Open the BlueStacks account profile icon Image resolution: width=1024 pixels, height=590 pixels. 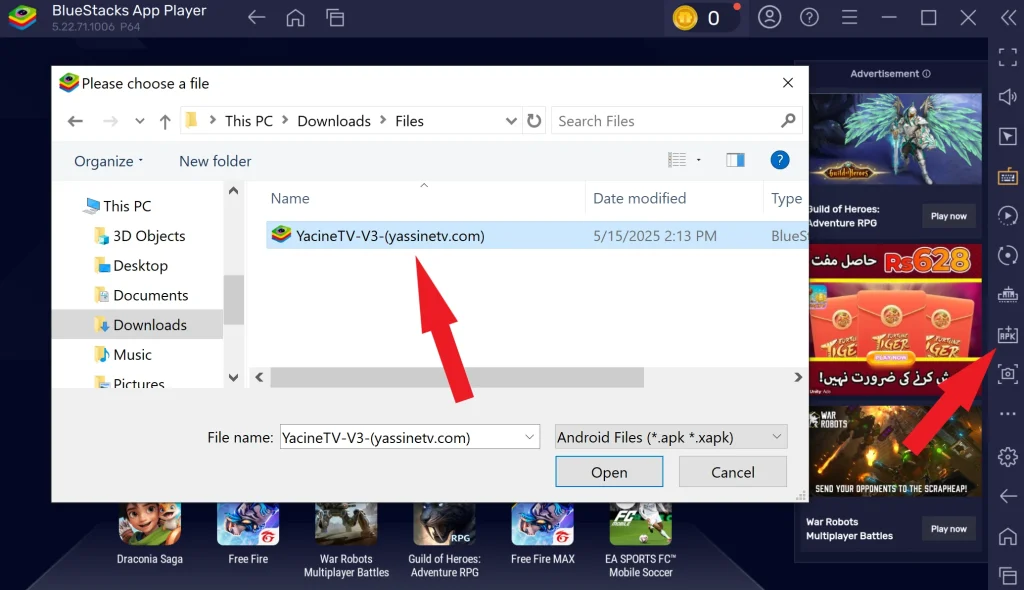769,17
